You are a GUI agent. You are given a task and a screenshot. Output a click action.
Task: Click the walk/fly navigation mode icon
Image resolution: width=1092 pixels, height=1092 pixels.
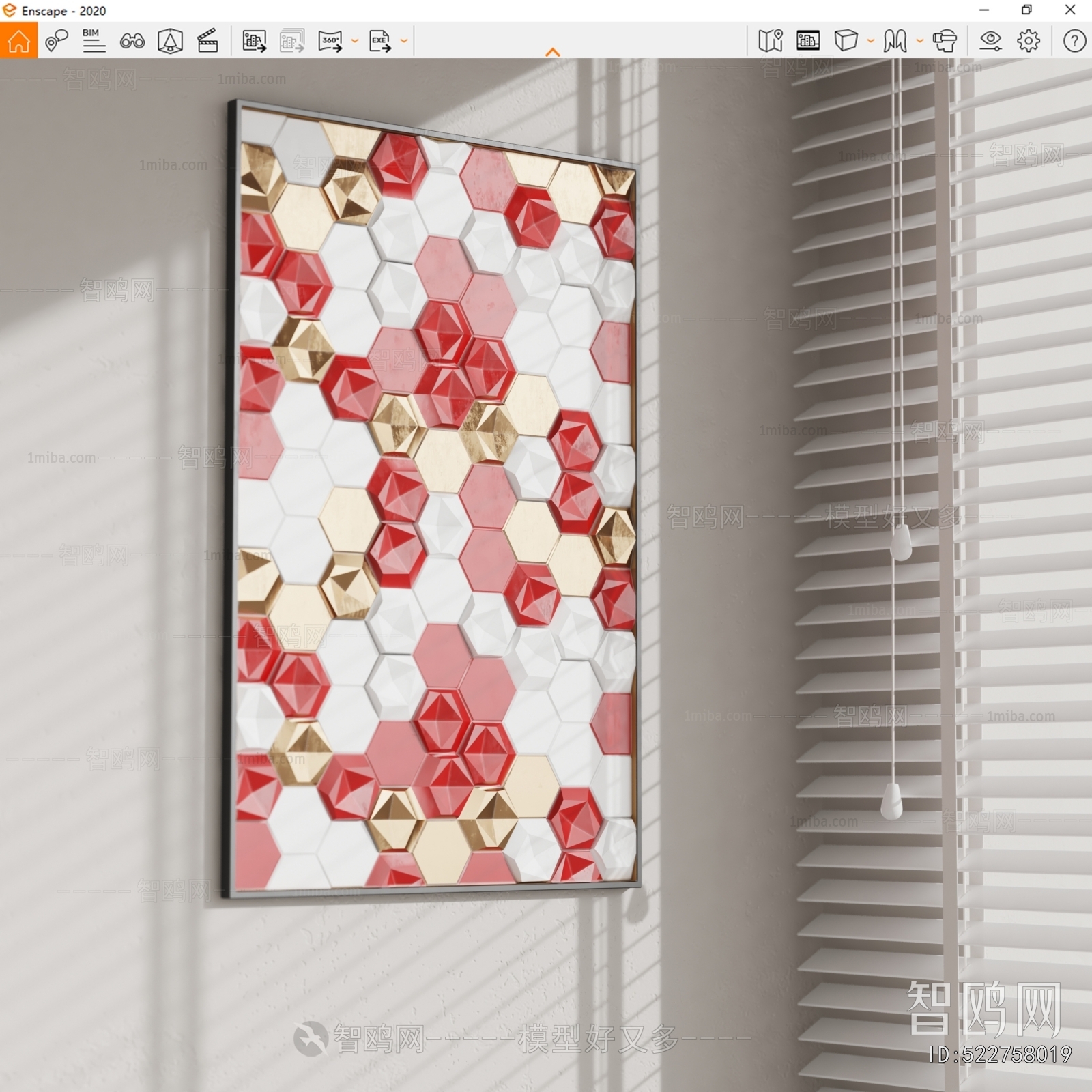point(895,40)
